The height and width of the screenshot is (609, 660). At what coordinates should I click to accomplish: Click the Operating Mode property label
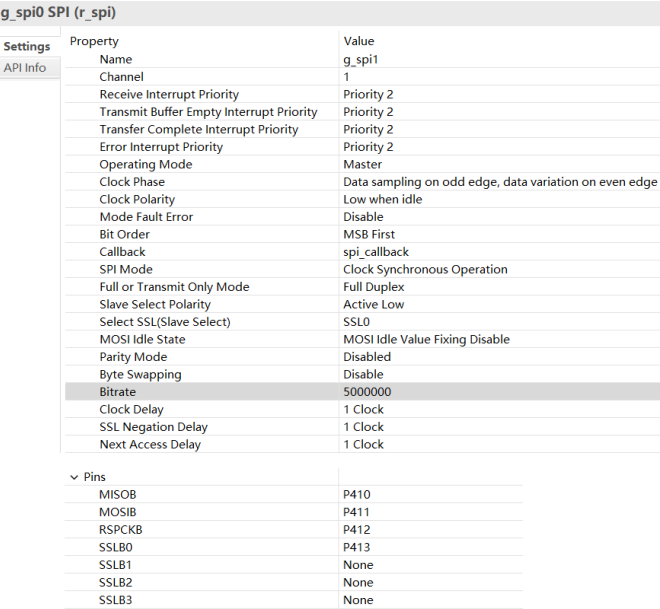(x=146, y=164)
